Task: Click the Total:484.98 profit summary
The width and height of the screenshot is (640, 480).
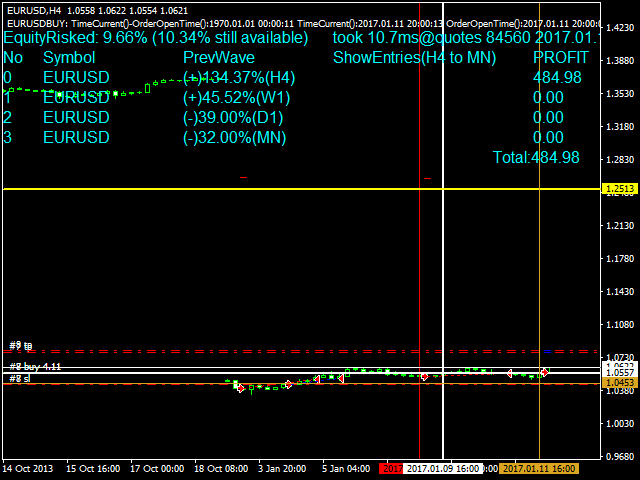Action: coord(536,157)
